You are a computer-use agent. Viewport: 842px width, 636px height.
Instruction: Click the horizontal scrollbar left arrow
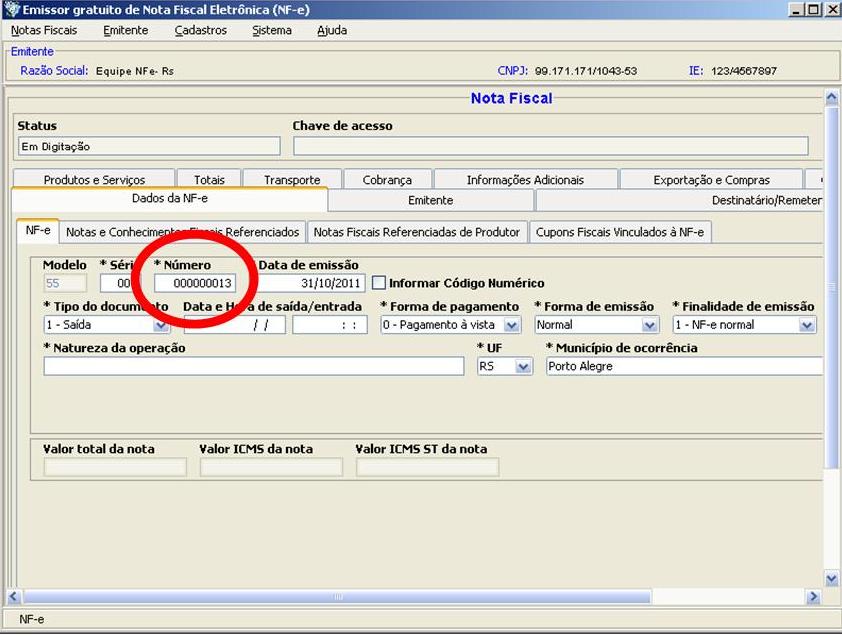pos(14,596)
